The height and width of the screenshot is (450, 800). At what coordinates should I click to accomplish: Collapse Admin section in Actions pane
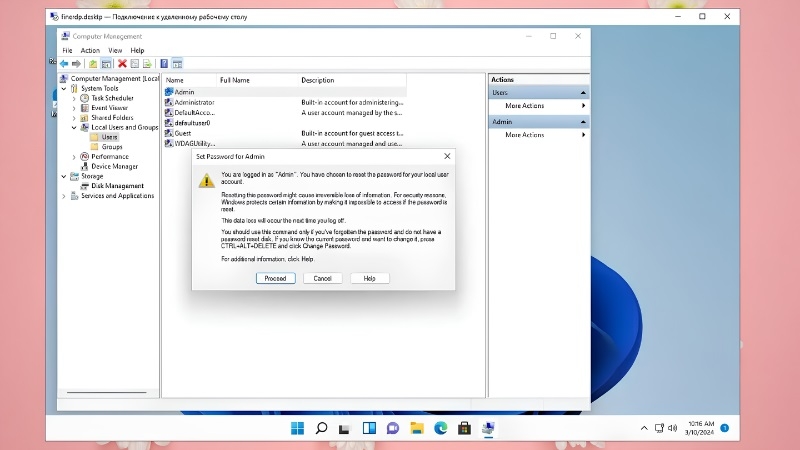point(583,121)
